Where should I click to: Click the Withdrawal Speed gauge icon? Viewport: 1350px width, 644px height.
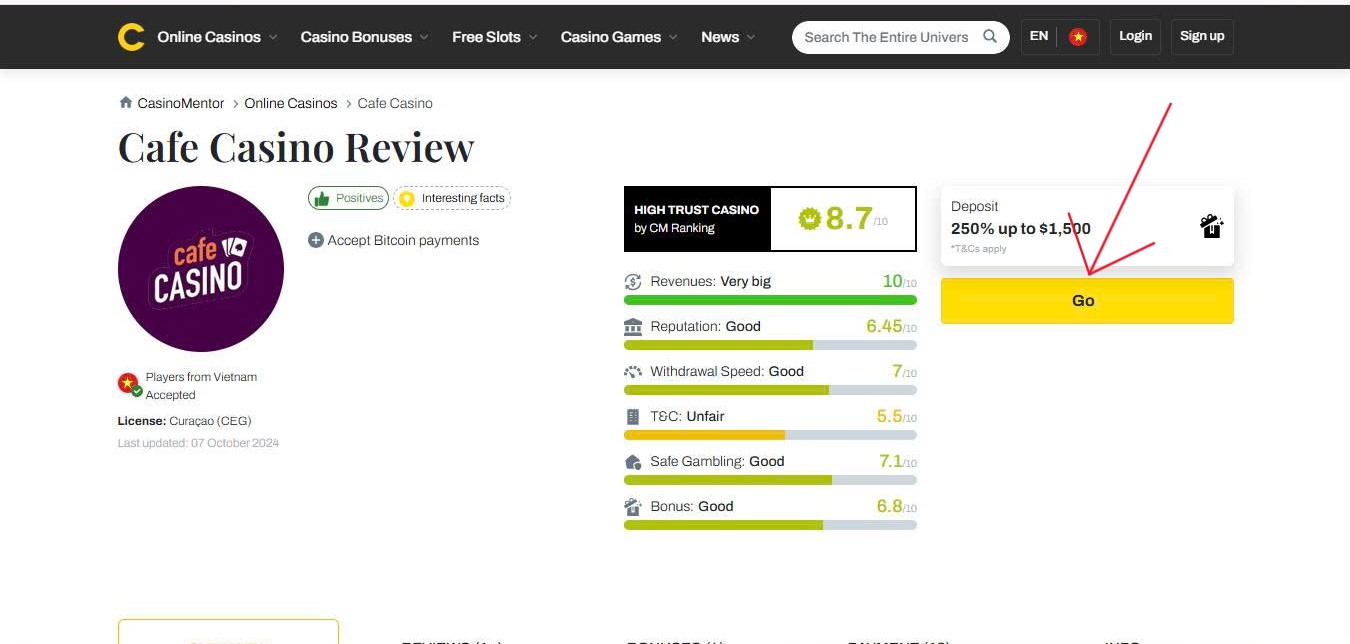[633, 372]
